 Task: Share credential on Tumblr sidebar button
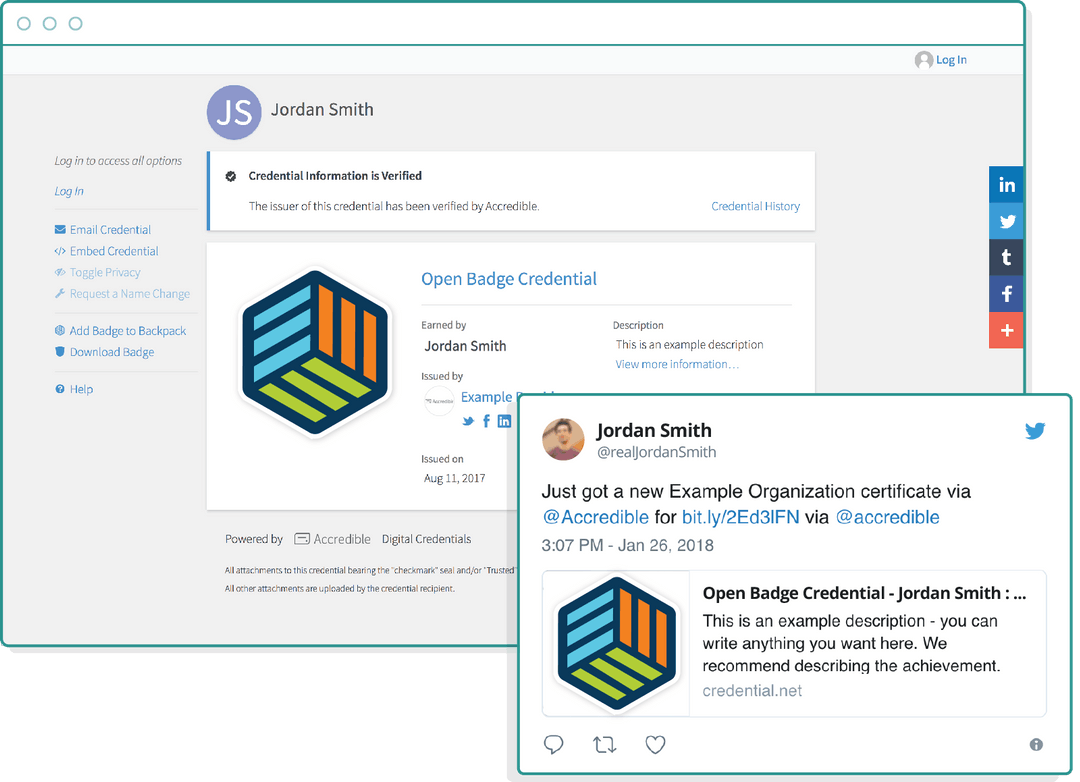point(1006,258)
